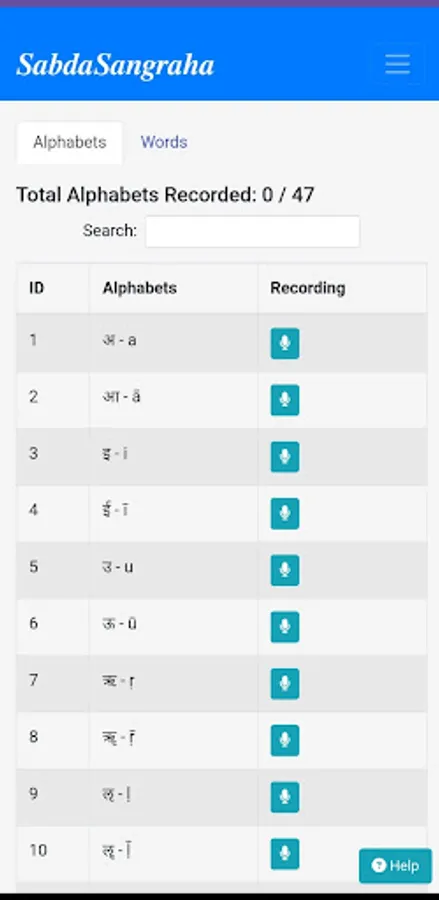Tap the microphone icon in row 7
Image resolution: width=439 pixels, height=900 pixels.
click(285, 684)
